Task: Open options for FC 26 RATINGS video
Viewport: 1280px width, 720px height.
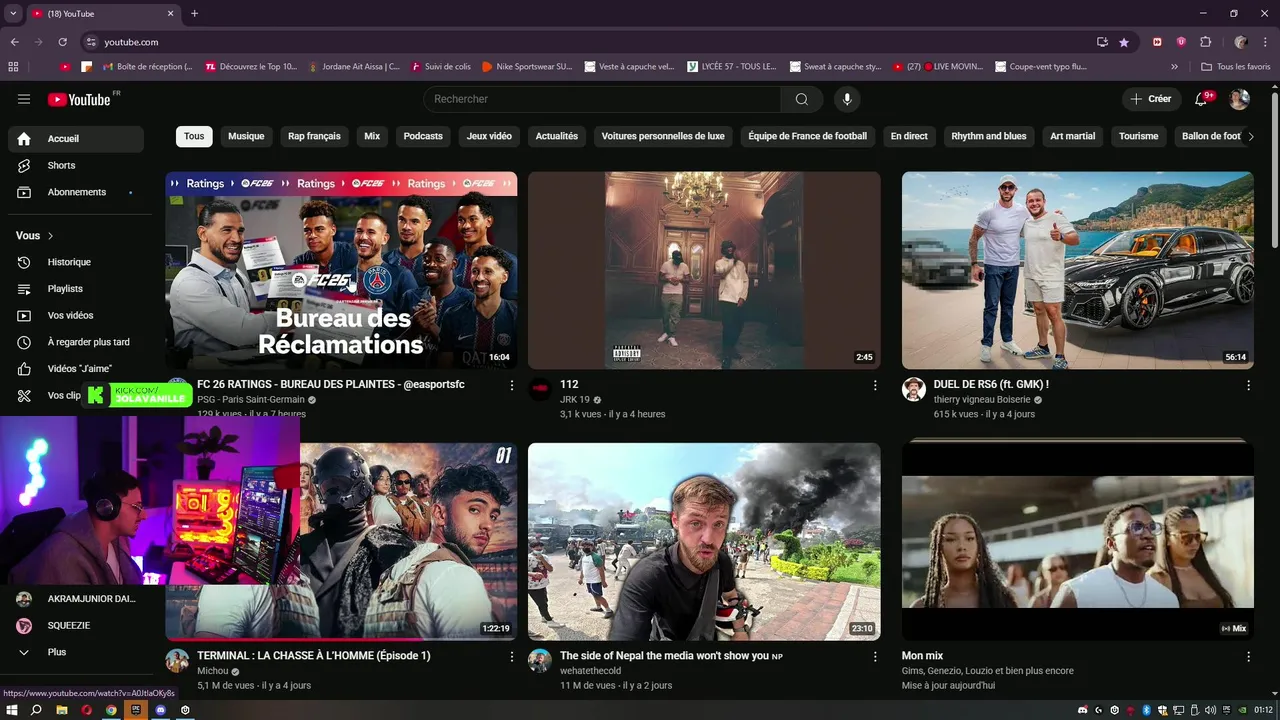Action: [512, 385]
